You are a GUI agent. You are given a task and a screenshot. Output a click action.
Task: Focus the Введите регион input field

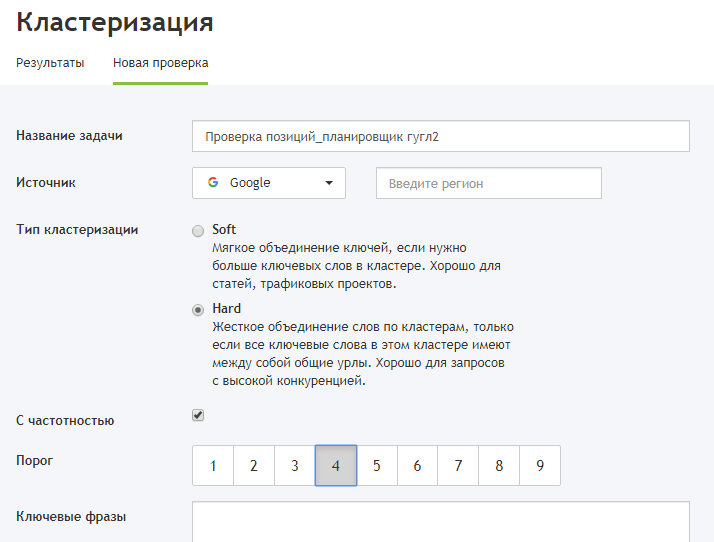tap(488, 183)
